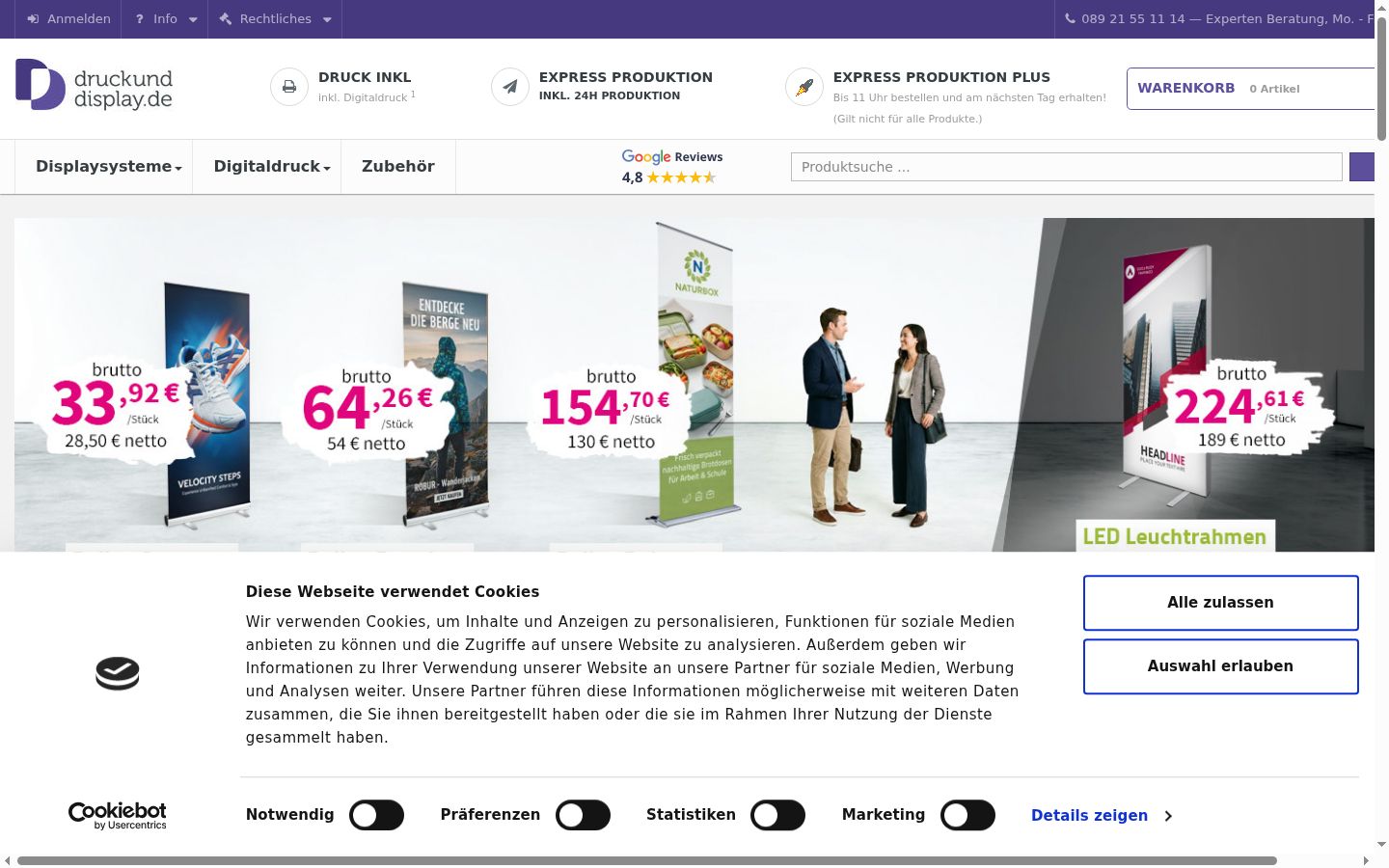Click the 154,70 € Naturbox roll-up price
This screenshot has height=868, width=1389.
[606, 409]
